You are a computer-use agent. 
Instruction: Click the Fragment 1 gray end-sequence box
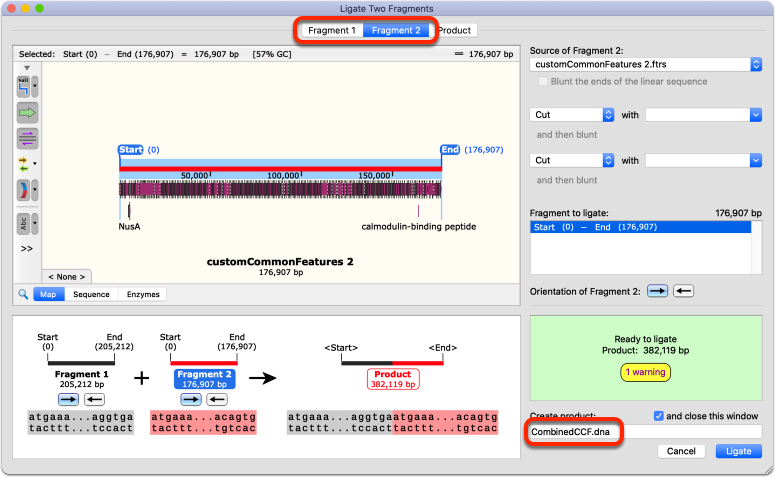[x=81, y=423]
